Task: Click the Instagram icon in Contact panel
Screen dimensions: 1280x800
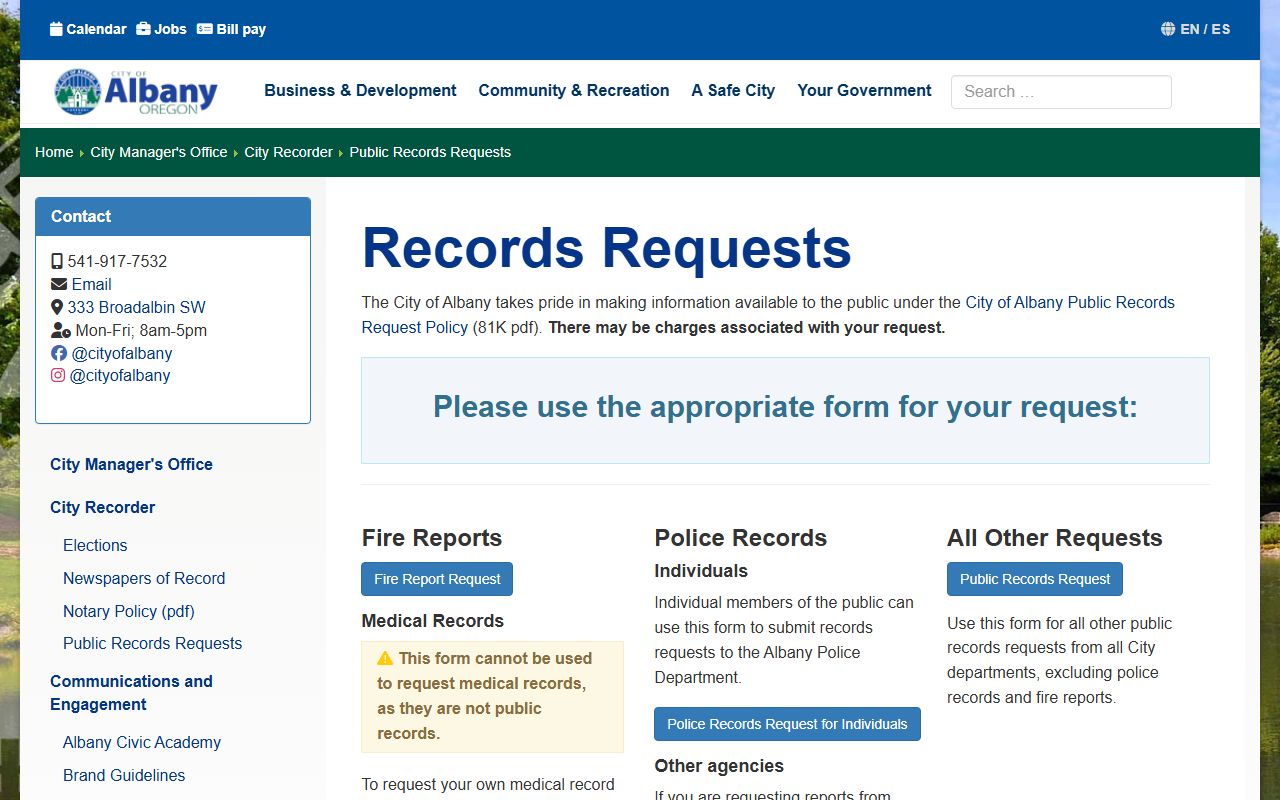Action: click(58, 375)
